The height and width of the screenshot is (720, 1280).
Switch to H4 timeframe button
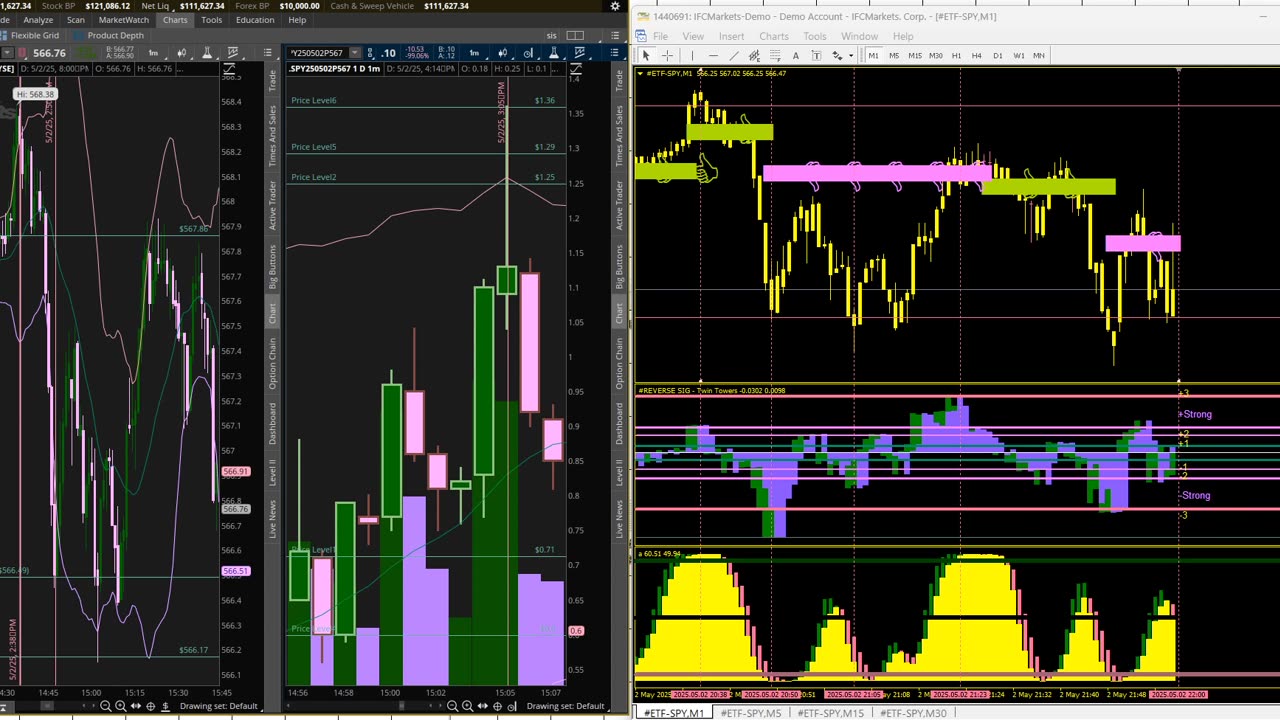[x=977, y=55]
